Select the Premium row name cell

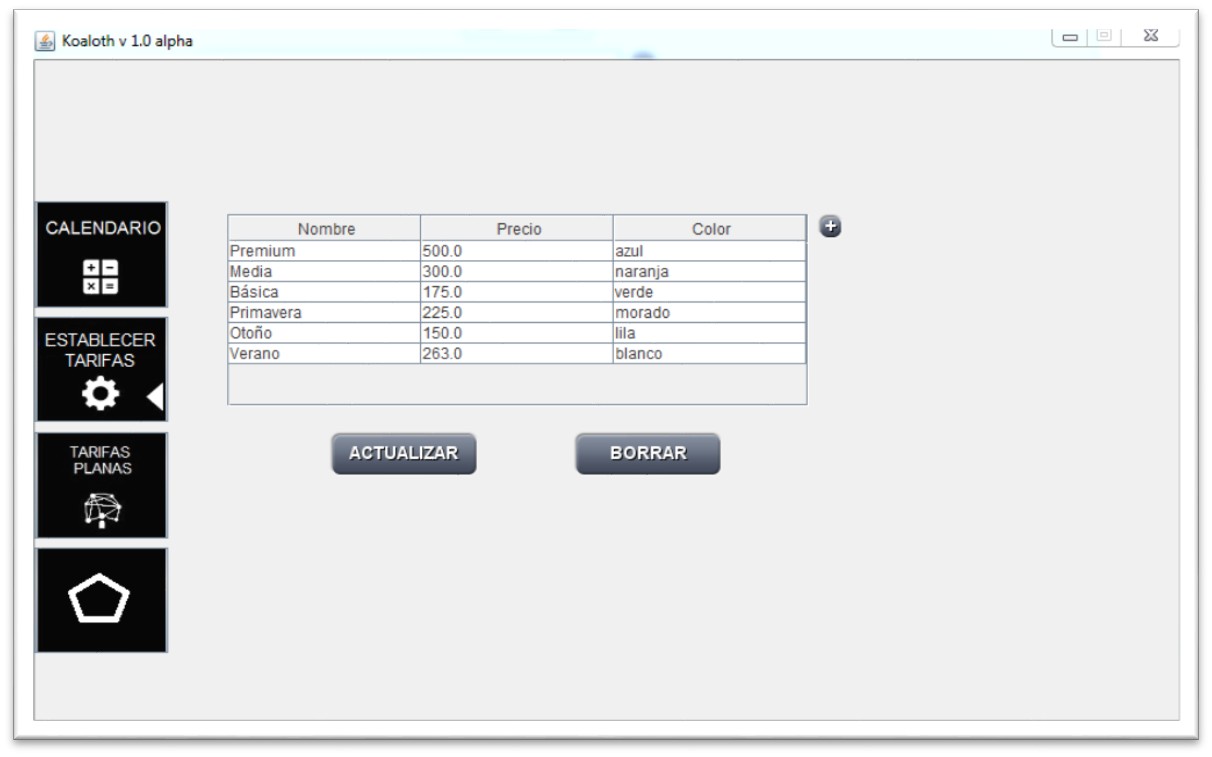click(x=323, y=251)
